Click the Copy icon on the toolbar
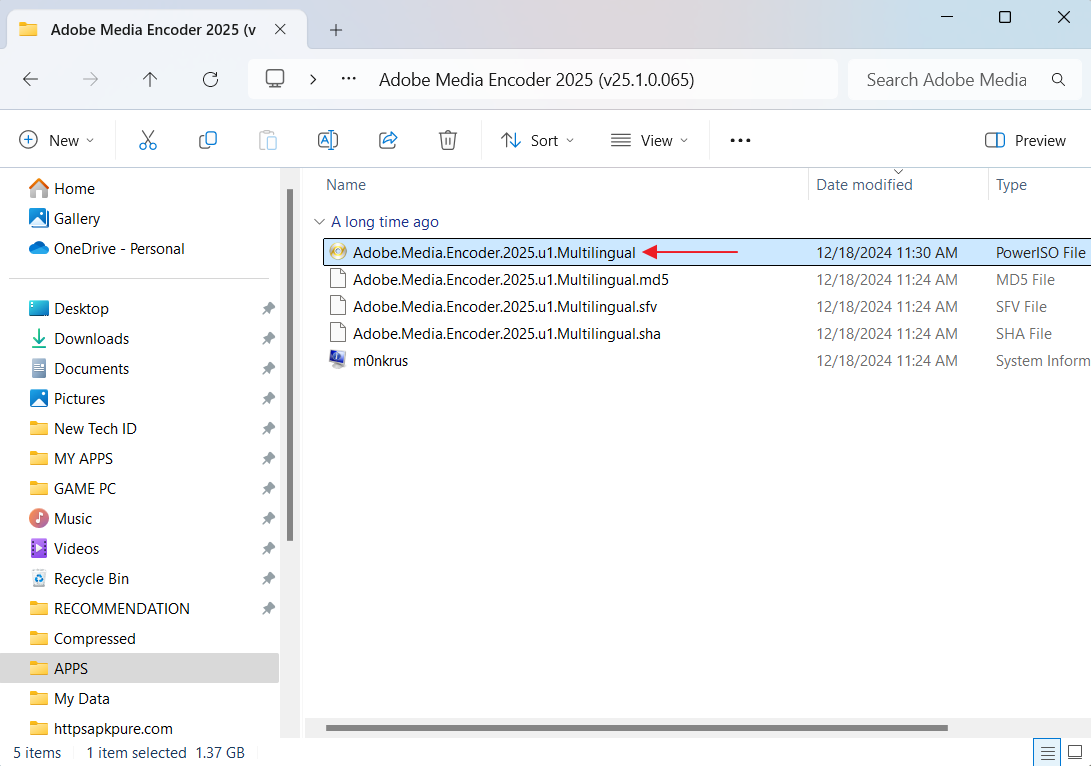Image resolution: width=1091 pixels, height=766 pixels. tap(208, 140)
